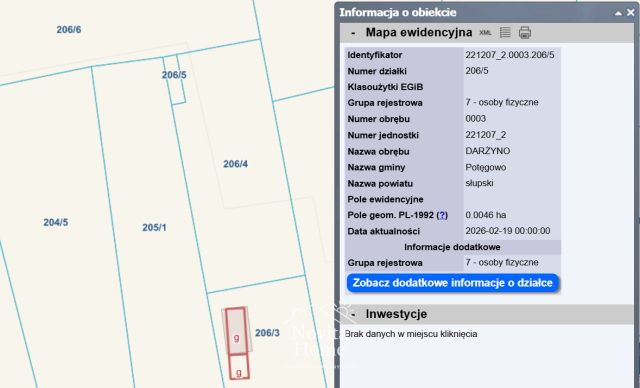Select parcel 206/3 label on map

pos(267,333)
